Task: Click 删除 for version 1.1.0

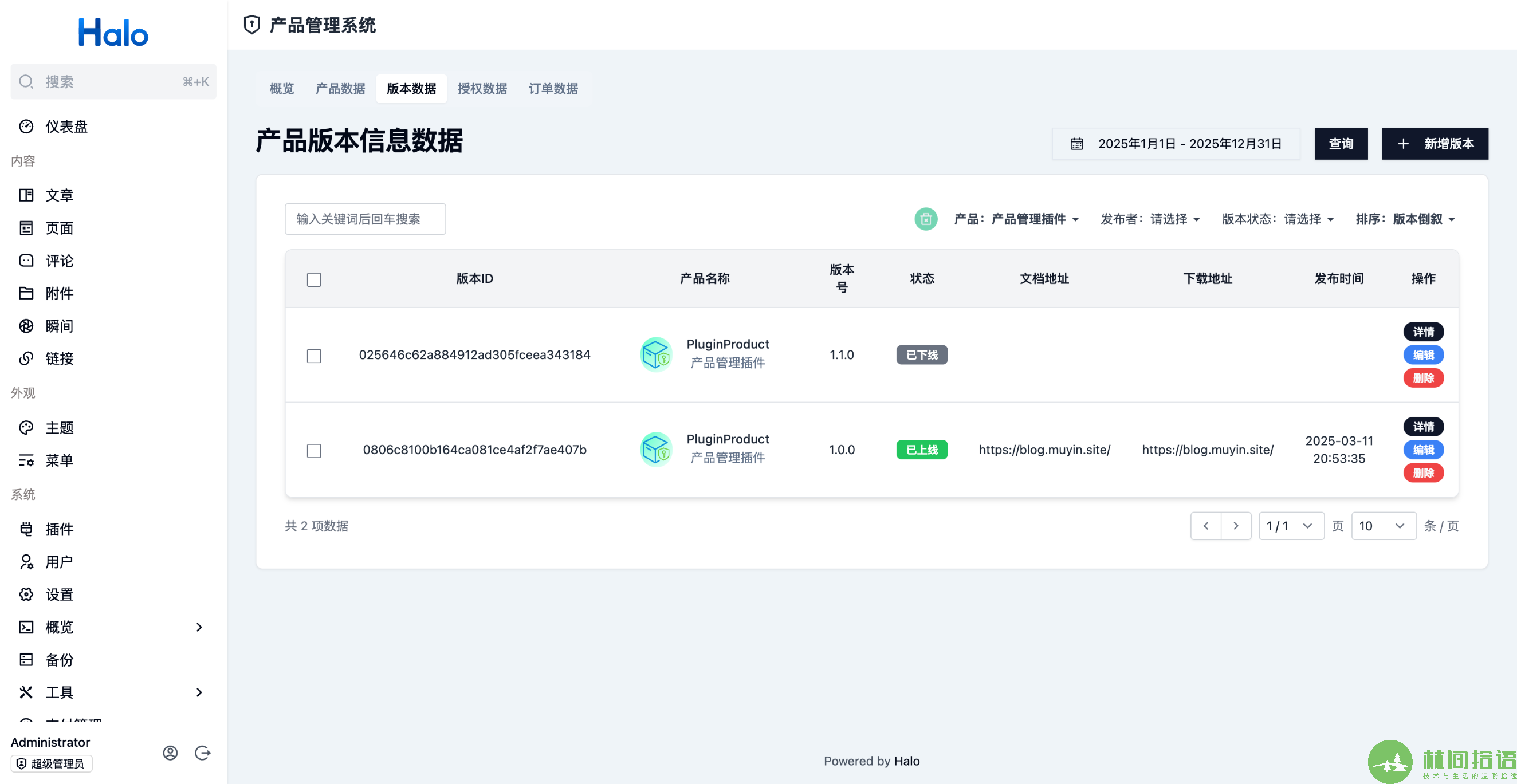Action: (1424, 378)
